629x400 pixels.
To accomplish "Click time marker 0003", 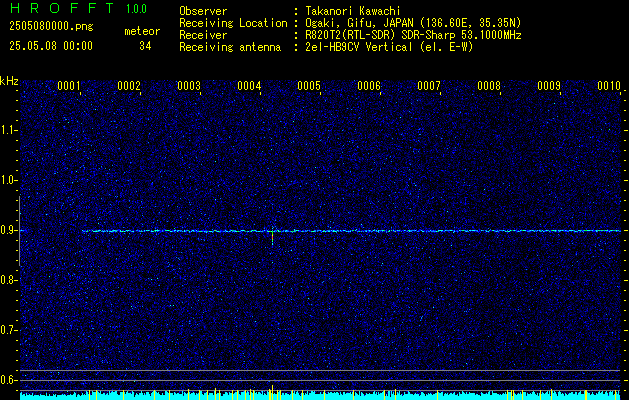I will pyautogui.click(x=189, y=86).
